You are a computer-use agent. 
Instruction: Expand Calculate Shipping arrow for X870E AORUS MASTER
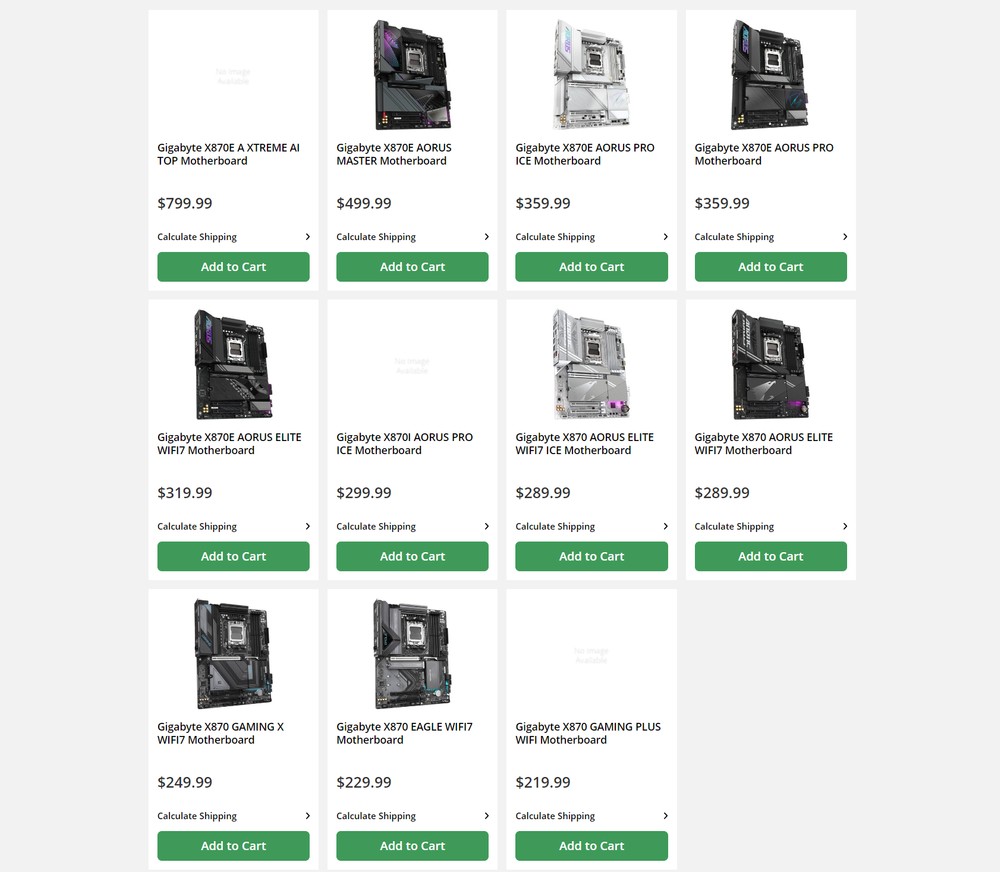pos(486,237)
